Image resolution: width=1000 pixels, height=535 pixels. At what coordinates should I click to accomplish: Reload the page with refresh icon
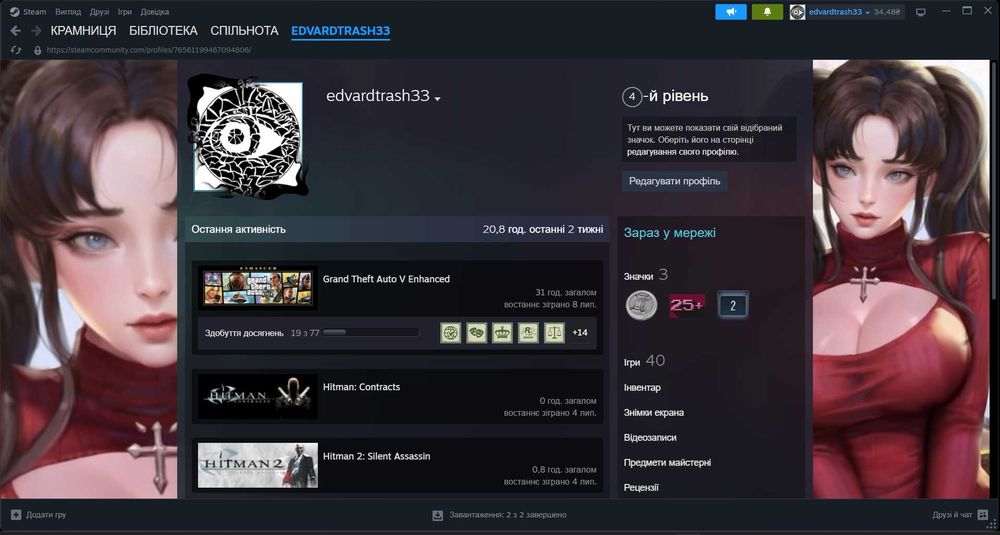17,50
